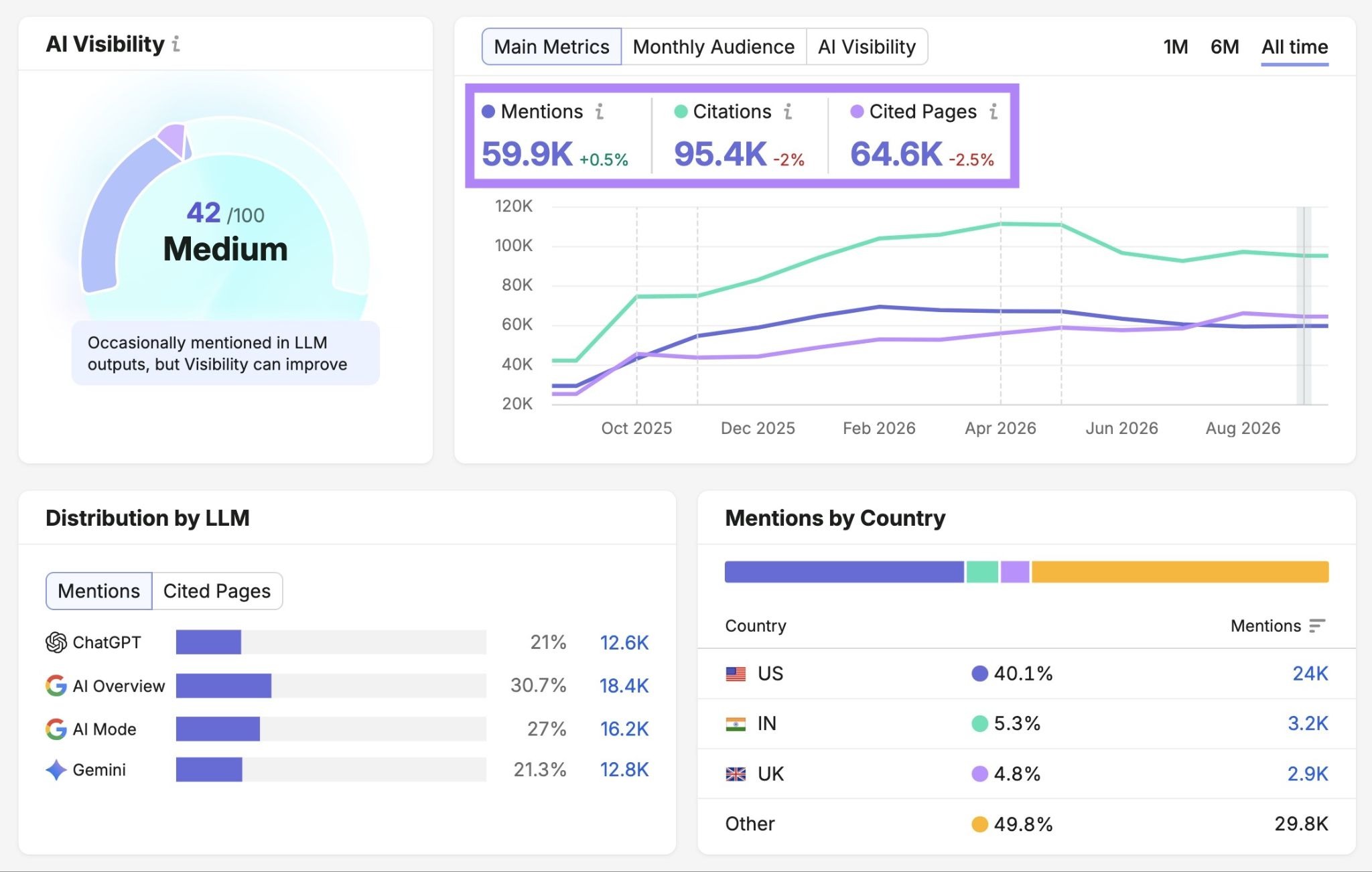1372x872 pixels.
Task: Click the ChatGPT logo icon
Action: 56,642
